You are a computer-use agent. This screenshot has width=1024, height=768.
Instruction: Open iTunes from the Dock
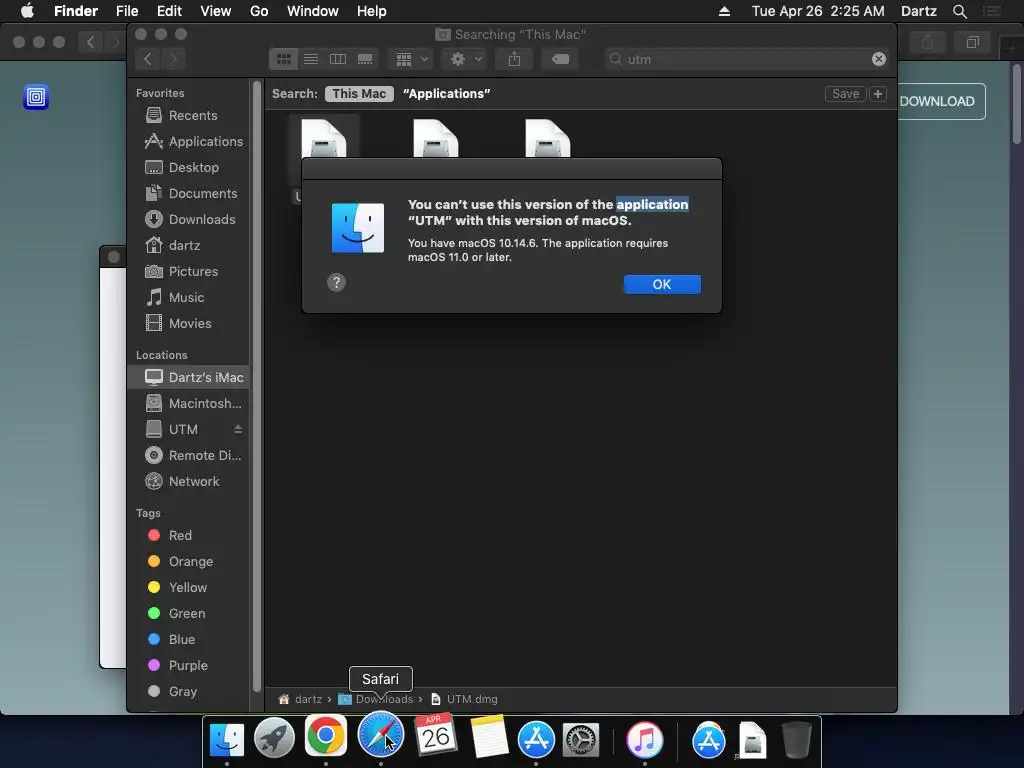[x=645, y=740]
